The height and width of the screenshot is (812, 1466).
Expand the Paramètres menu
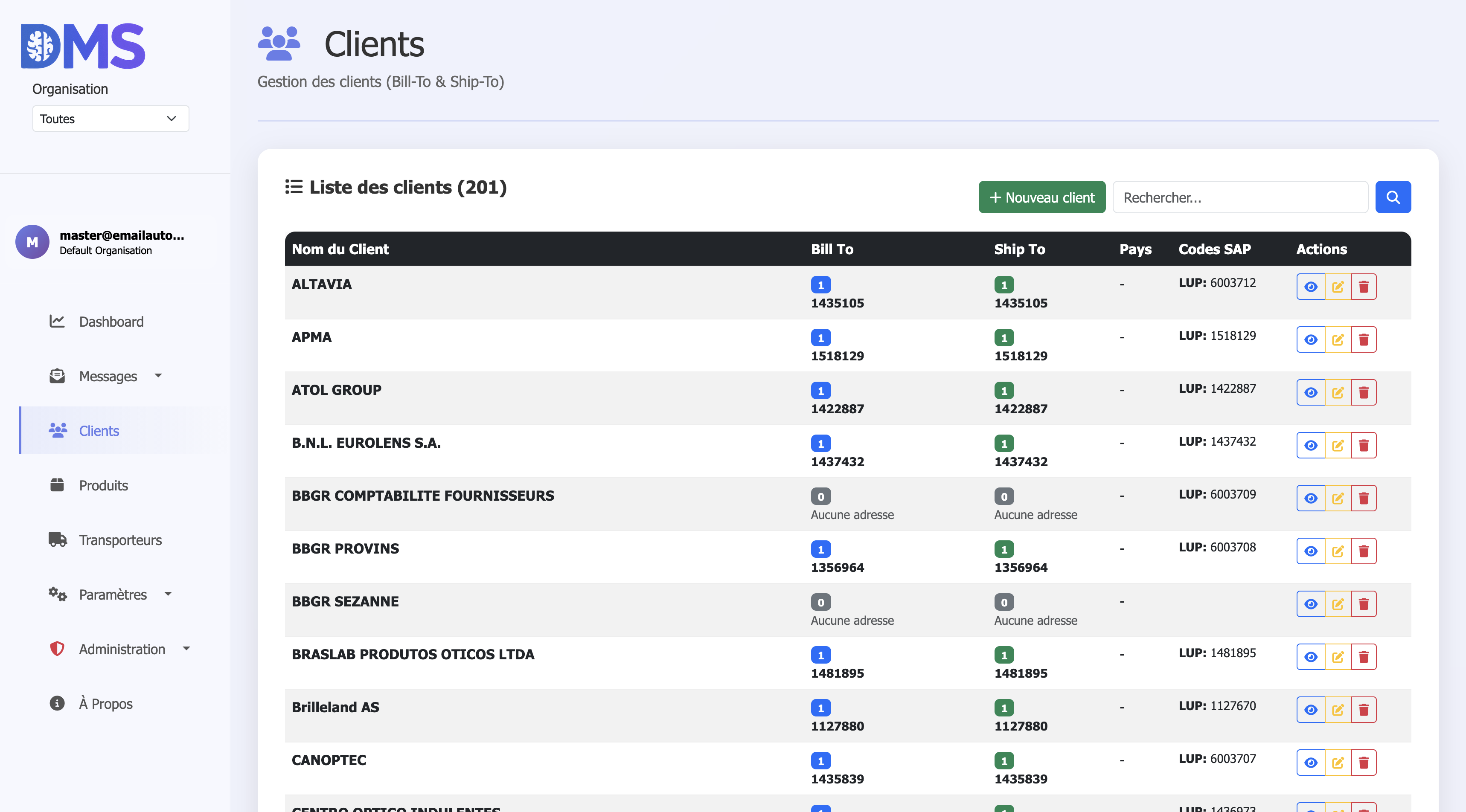coord(112,594)
